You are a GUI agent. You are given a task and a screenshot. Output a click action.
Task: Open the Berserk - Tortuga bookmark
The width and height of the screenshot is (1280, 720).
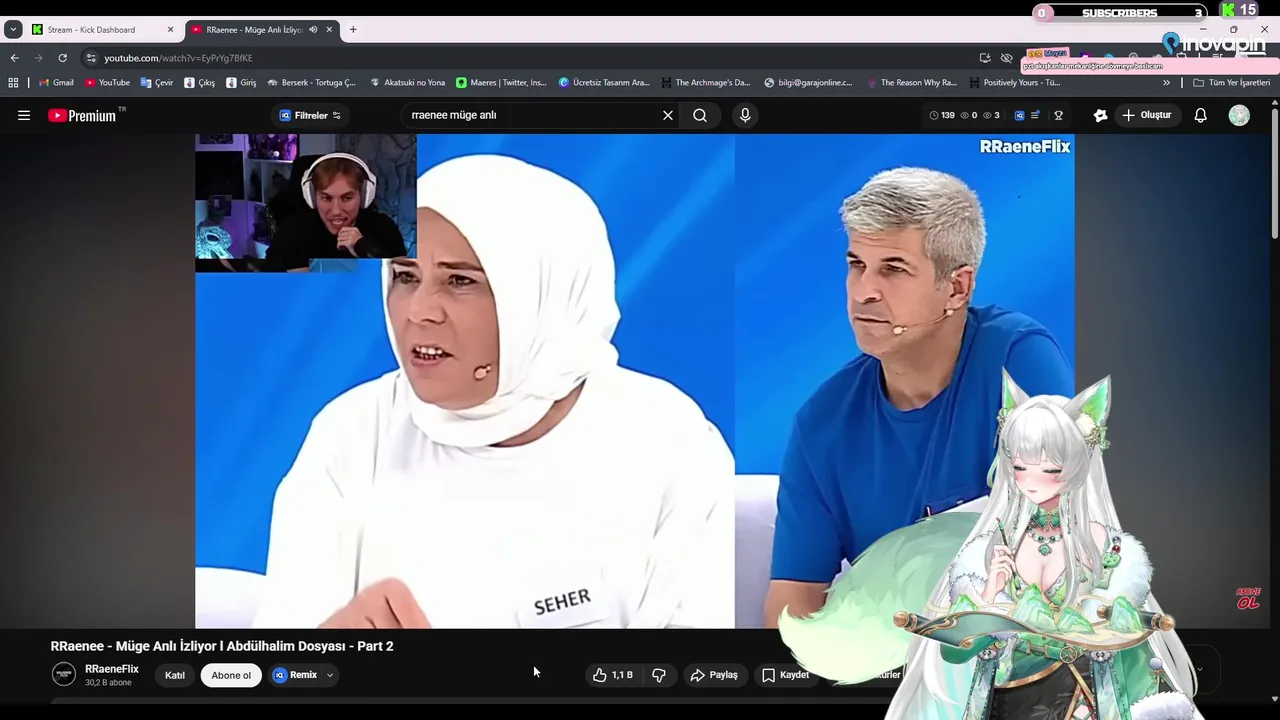pos(311,83)
